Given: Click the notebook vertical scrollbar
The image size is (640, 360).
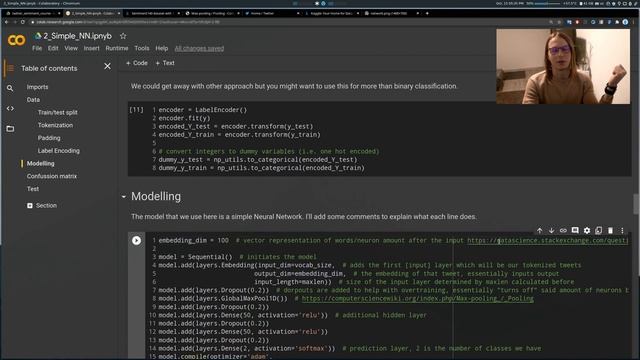Looking at the screenshot, I should coord(636,204).
